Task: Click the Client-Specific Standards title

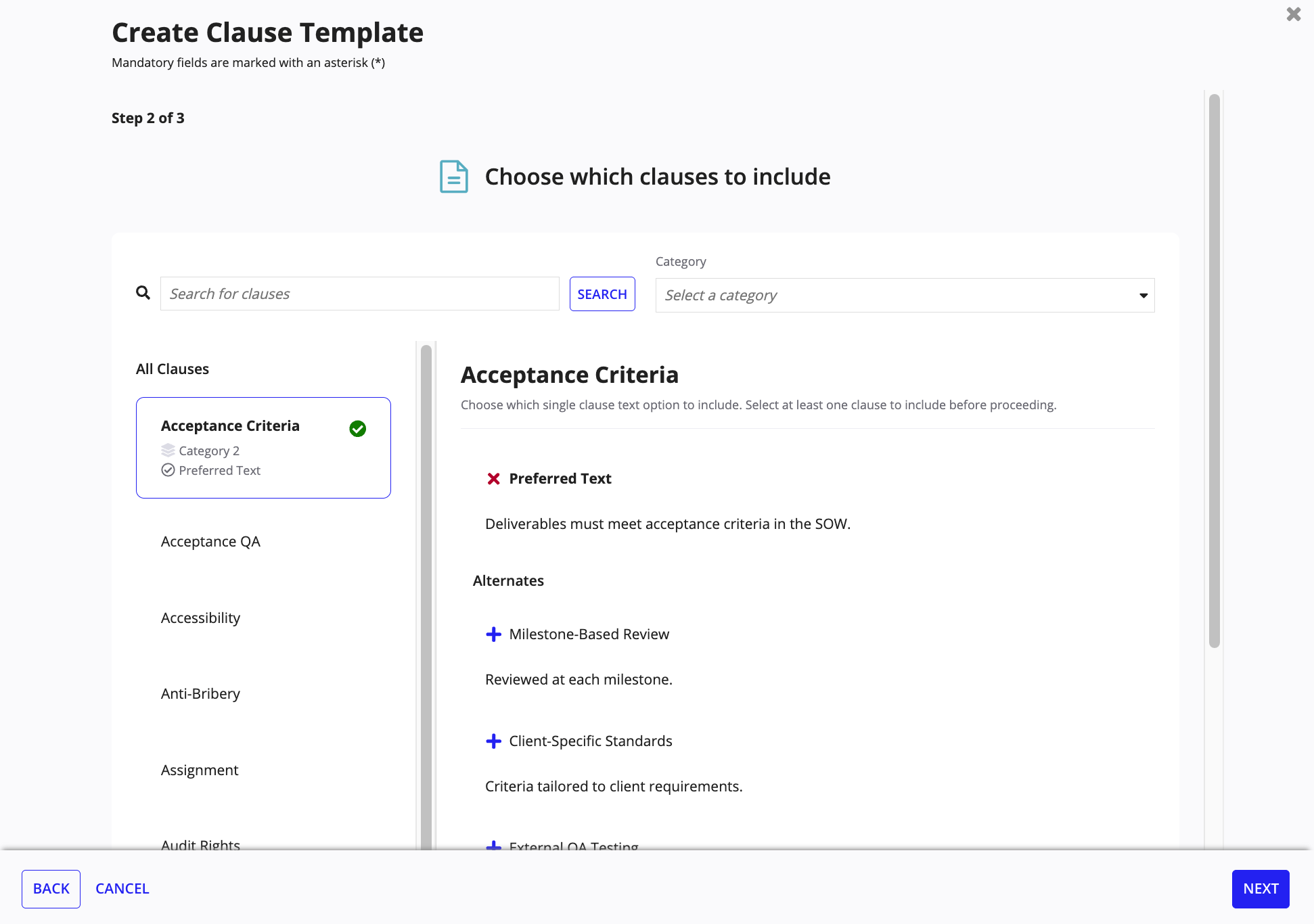Action: click(x=590, y=741)
